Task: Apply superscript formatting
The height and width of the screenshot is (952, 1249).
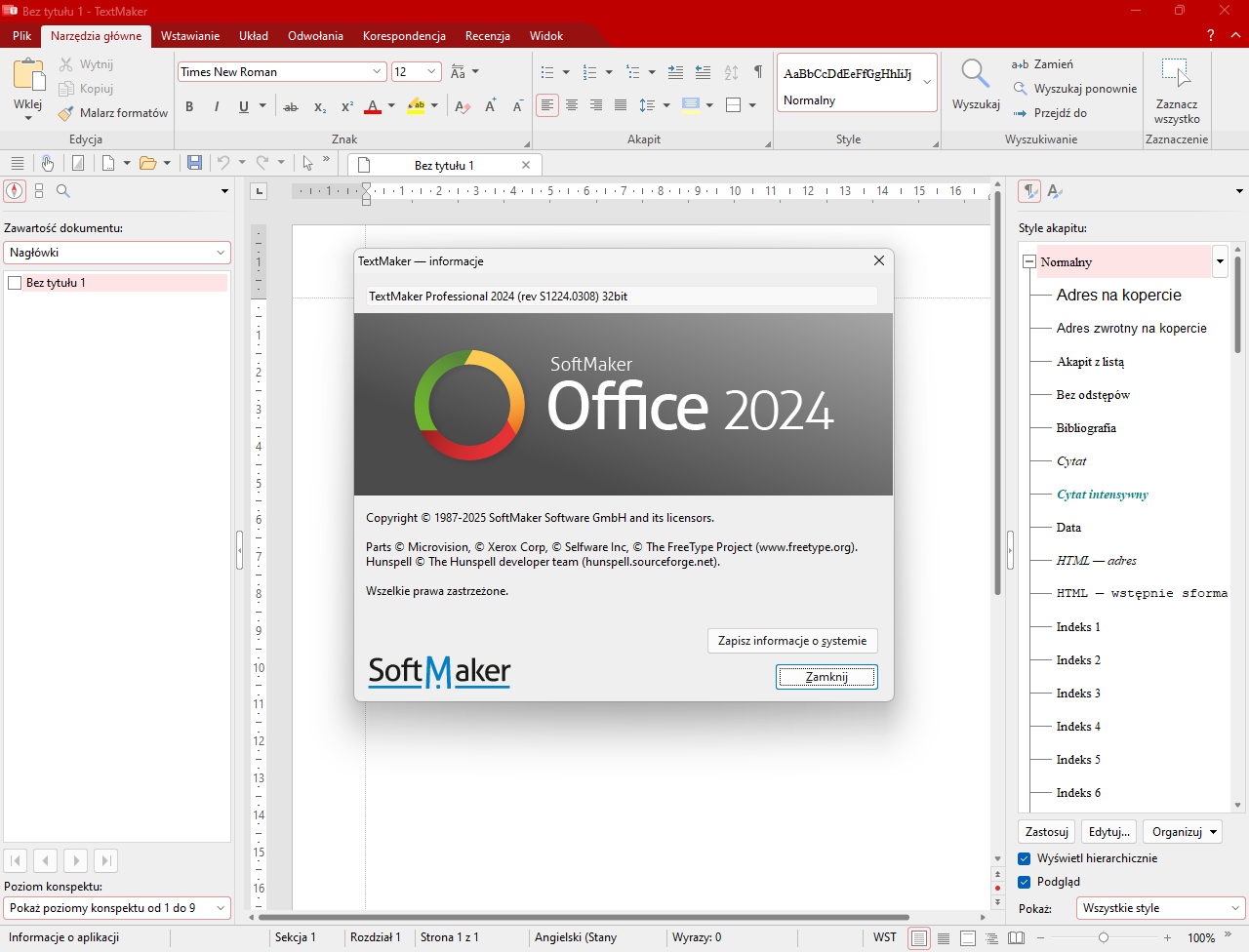Action: tap(346, 106)
